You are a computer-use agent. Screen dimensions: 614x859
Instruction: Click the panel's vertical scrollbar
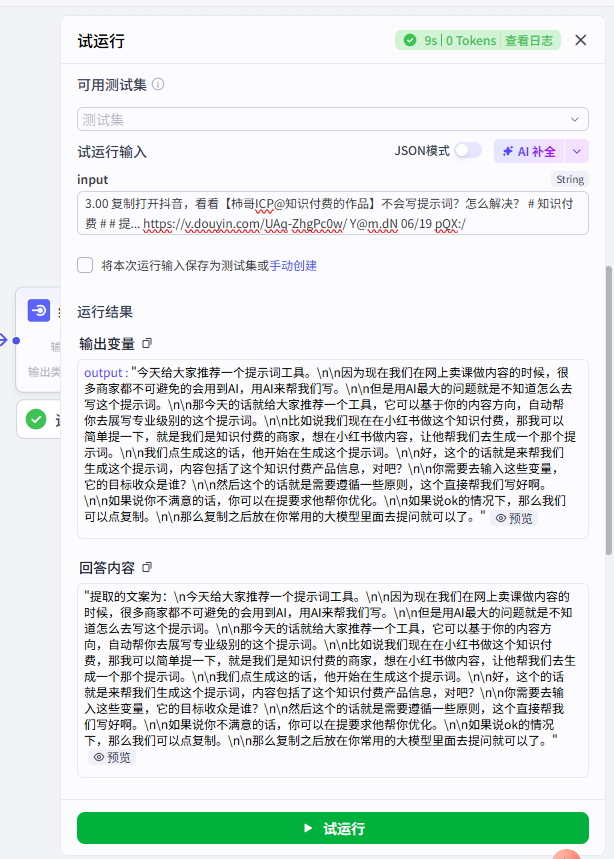click(x=609, y=400)
